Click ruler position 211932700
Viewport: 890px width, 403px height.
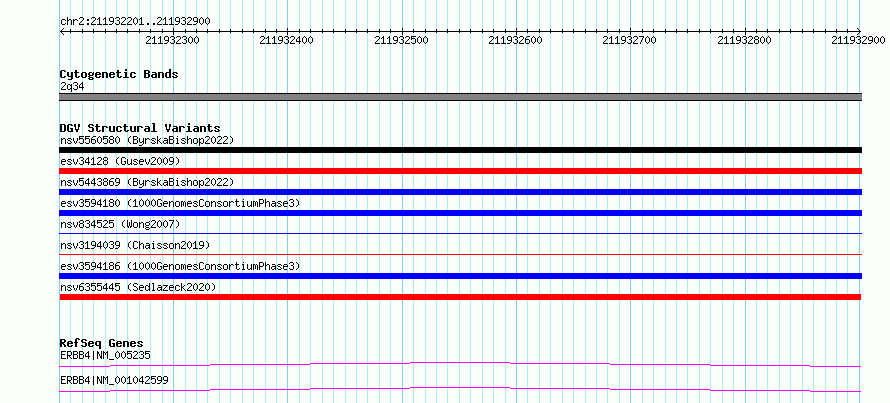[x=629, y=40]
